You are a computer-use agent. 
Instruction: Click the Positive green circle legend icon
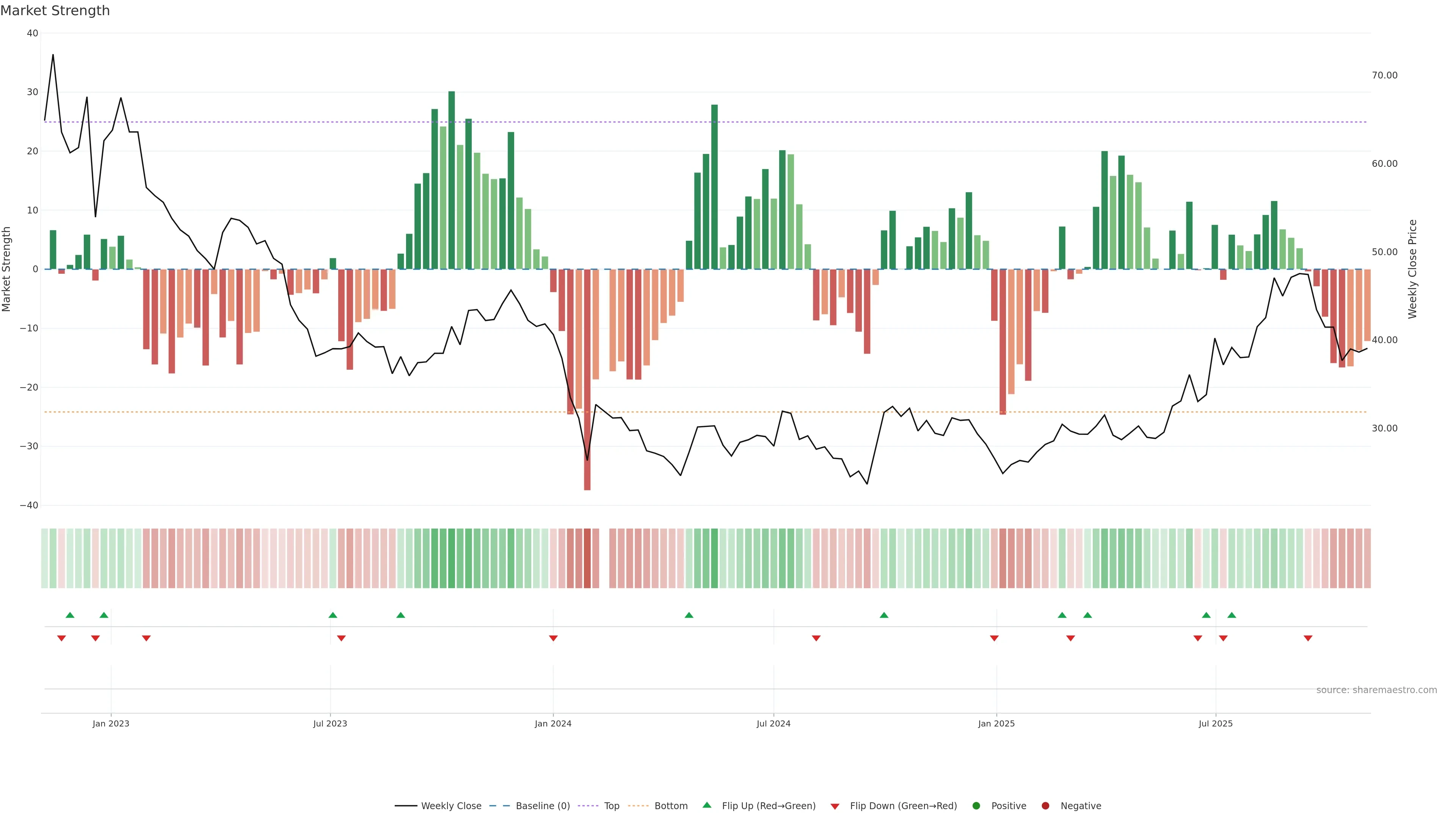click(x=976, y=805)
